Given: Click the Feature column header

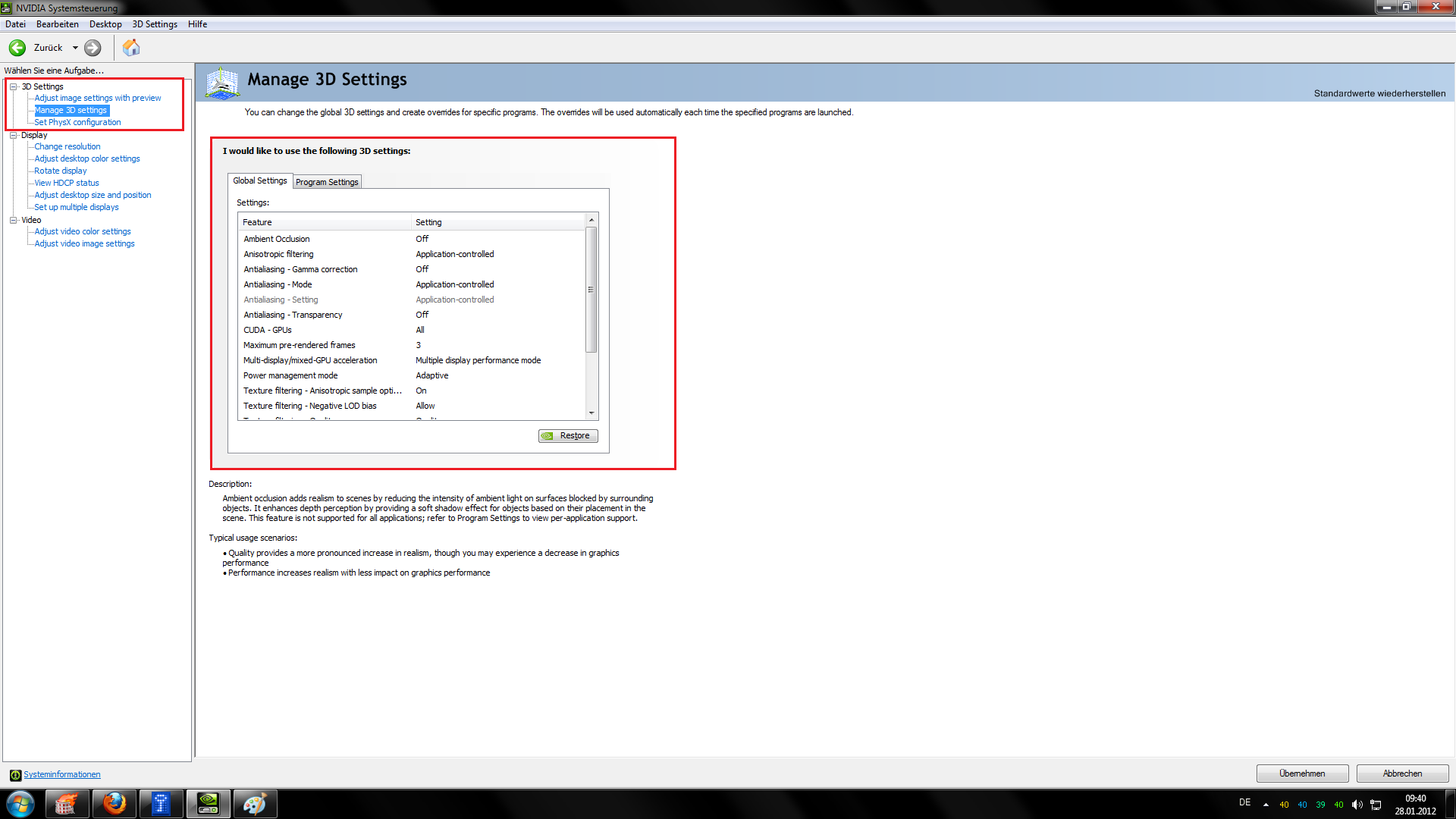Looking at the screenshot, I should point(325,222).
